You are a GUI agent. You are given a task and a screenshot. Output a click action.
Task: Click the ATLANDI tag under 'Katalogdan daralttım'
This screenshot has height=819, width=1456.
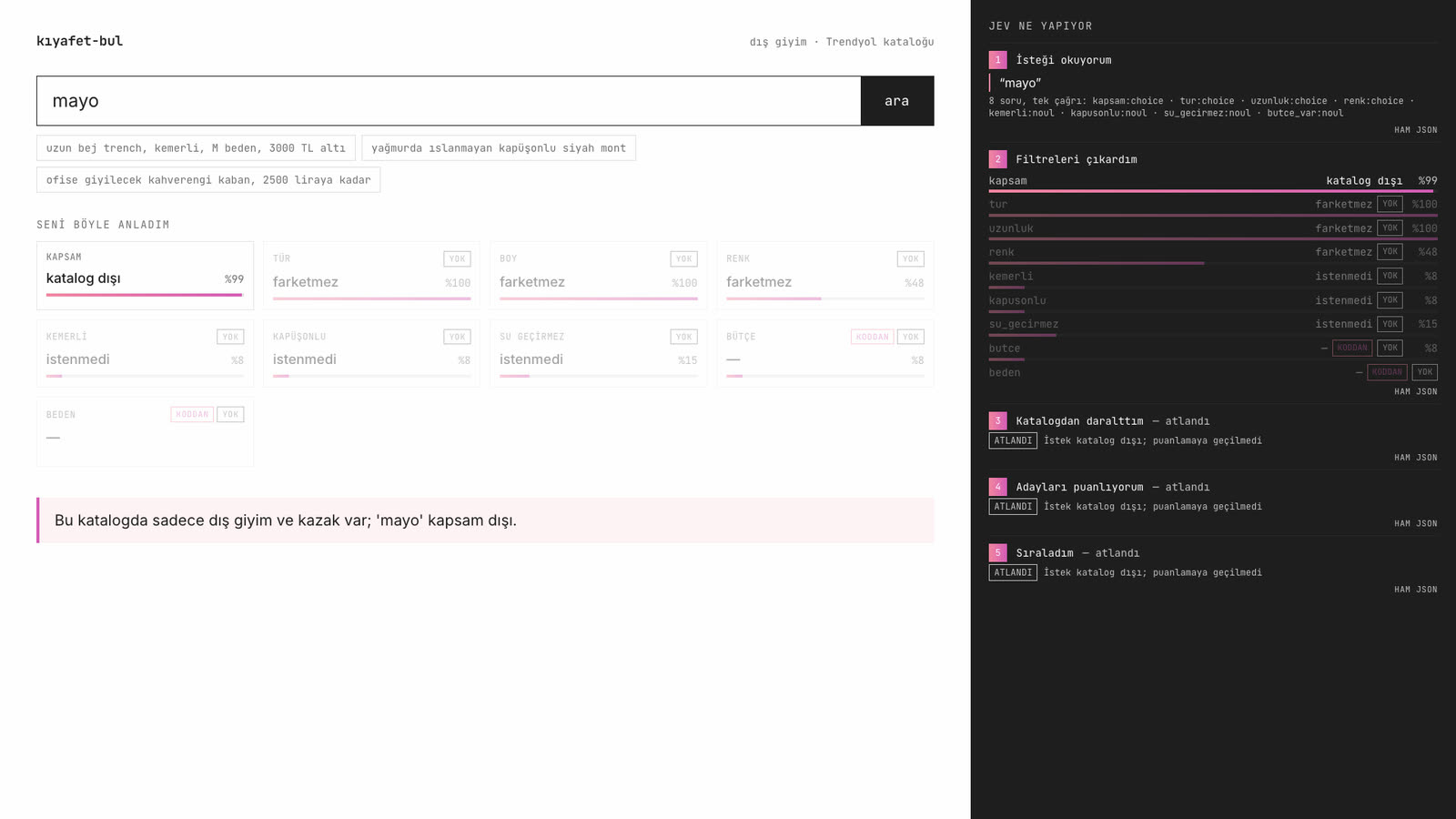click(1013, 440)
